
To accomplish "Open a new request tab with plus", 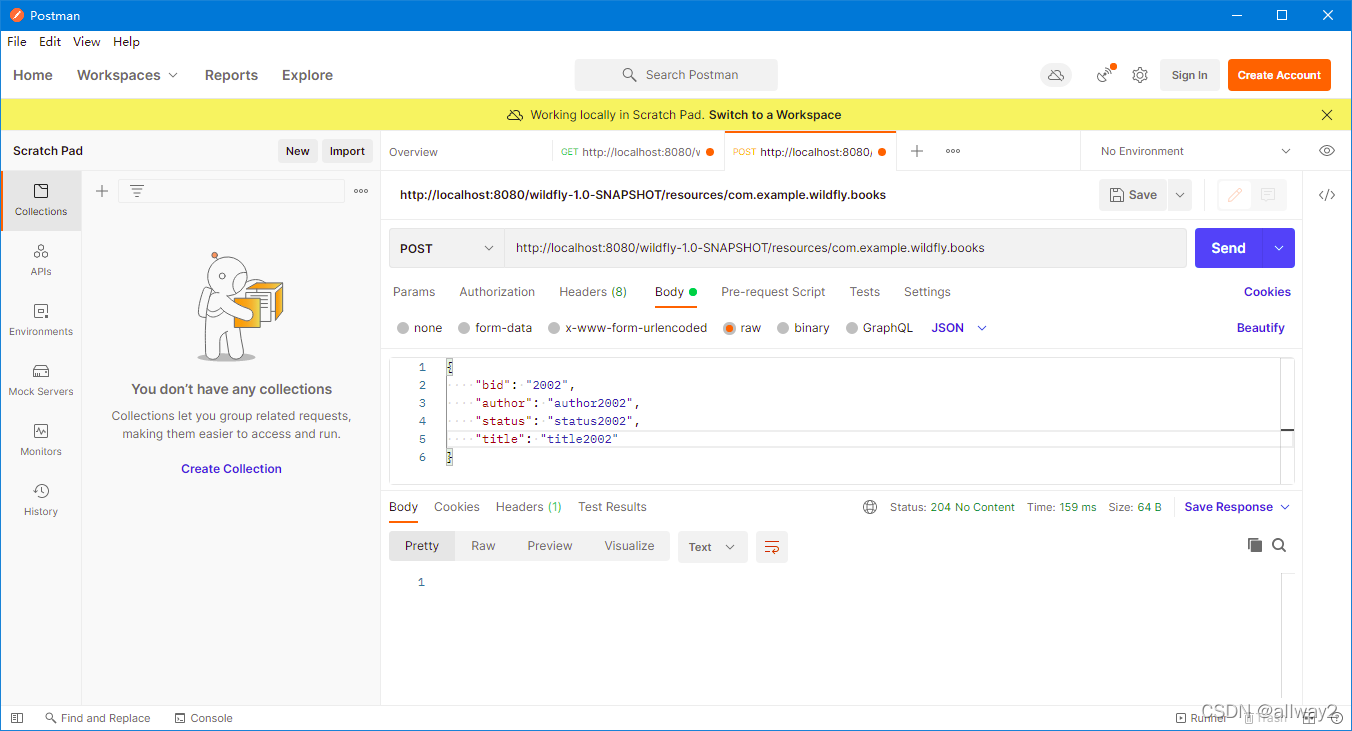I will 917,151.
